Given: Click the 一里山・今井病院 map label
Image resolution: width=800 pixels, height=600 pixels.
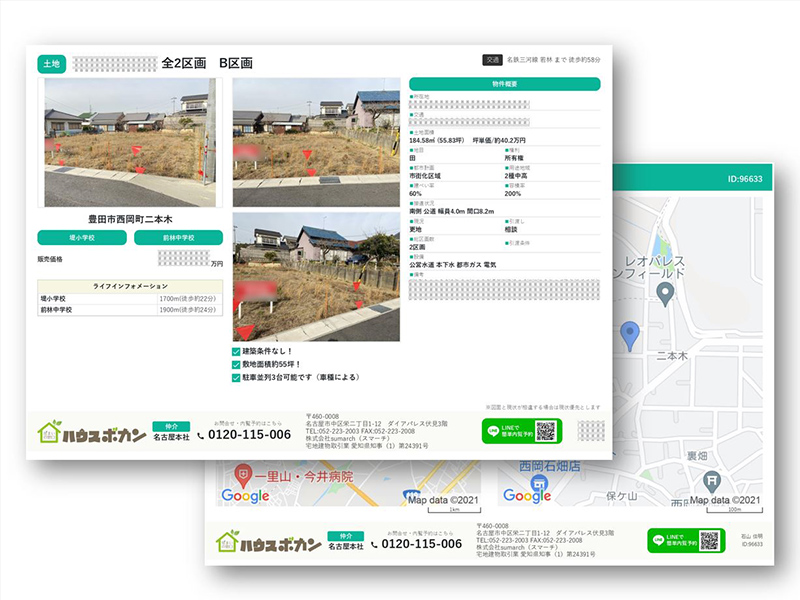Looking at the screenshot, I should [x=304, y=477].
